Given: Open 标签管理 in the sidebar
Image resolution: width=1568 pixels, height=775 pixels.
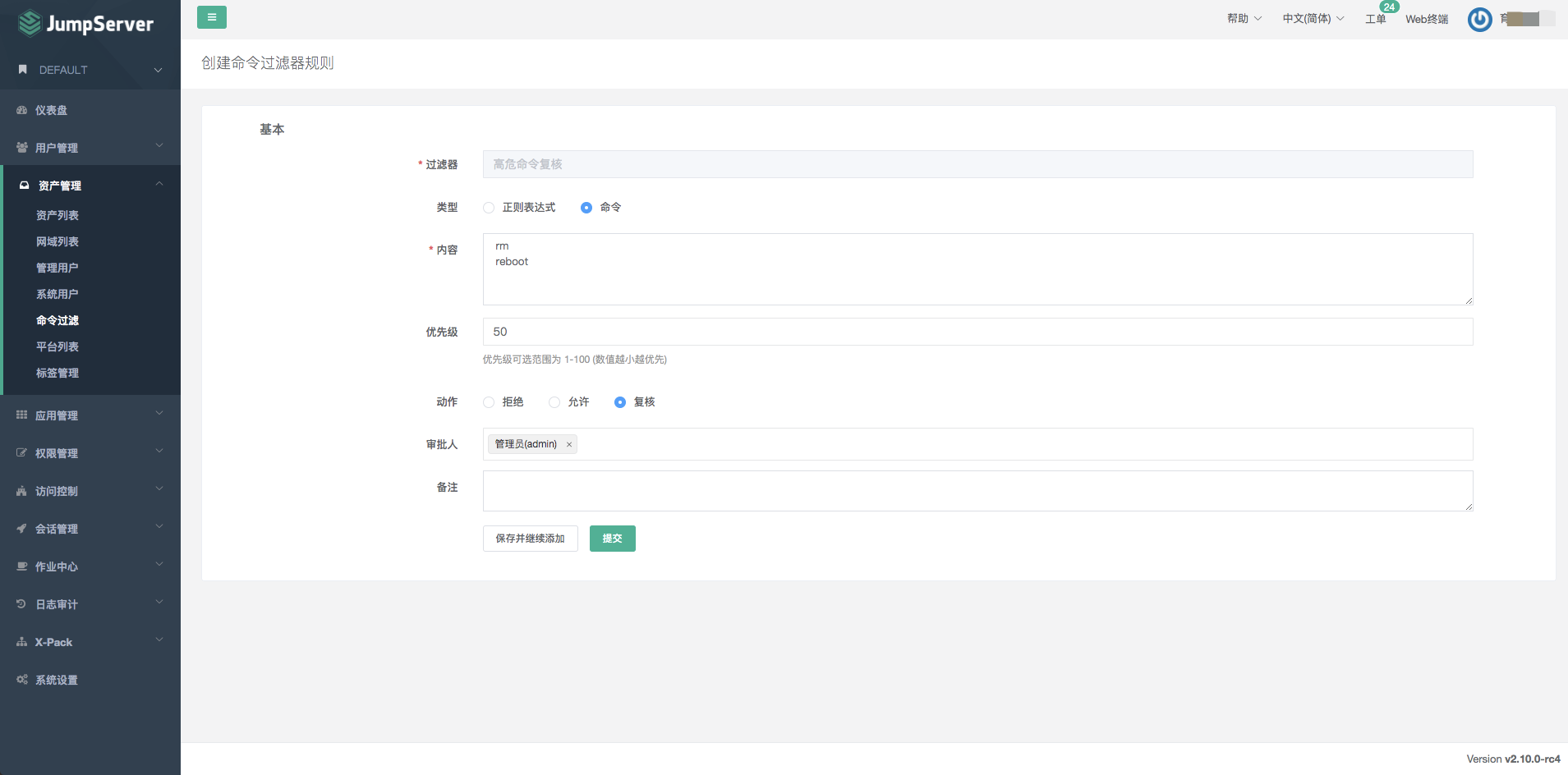Looking at the screenshot, I should [x=57, y=373].
